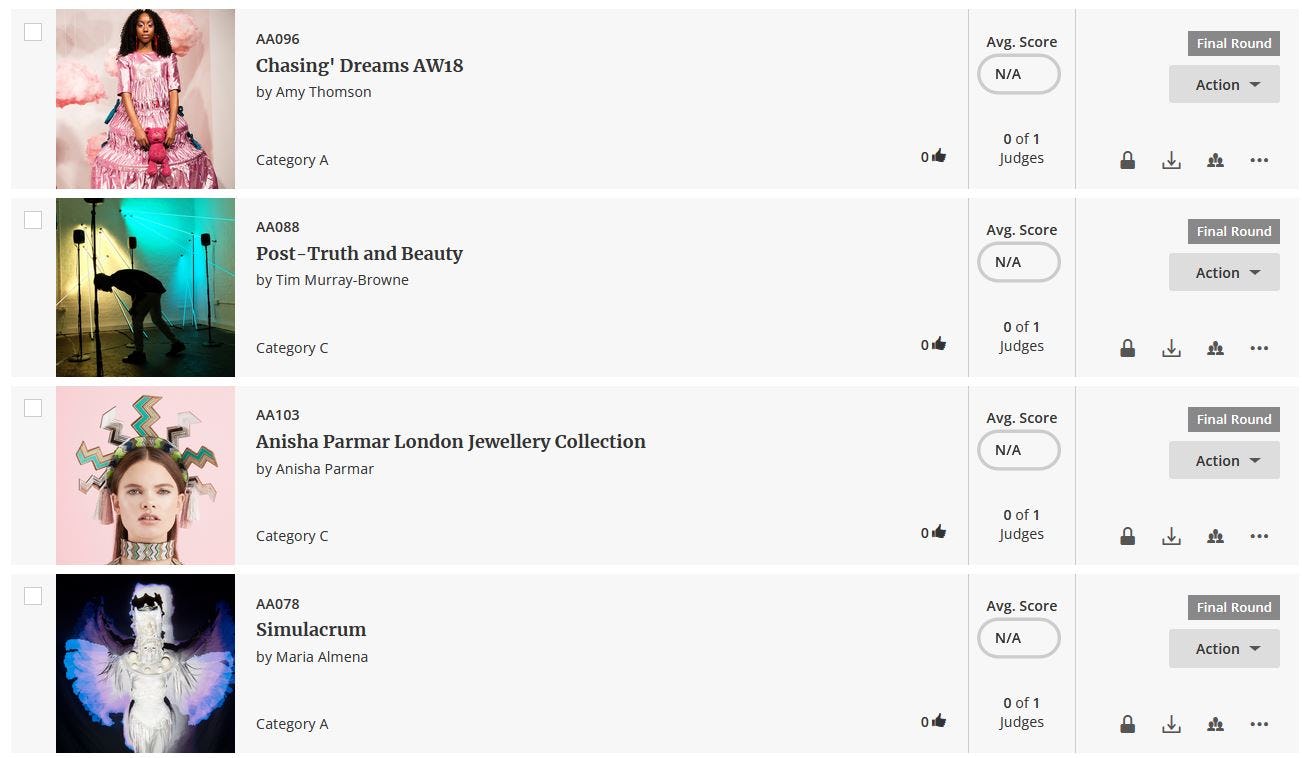The width and height of the screenshot is (1302, 758).
Task: Click Final Round badge on Post-Truth and Beauty
Action: pos(1234,231)
